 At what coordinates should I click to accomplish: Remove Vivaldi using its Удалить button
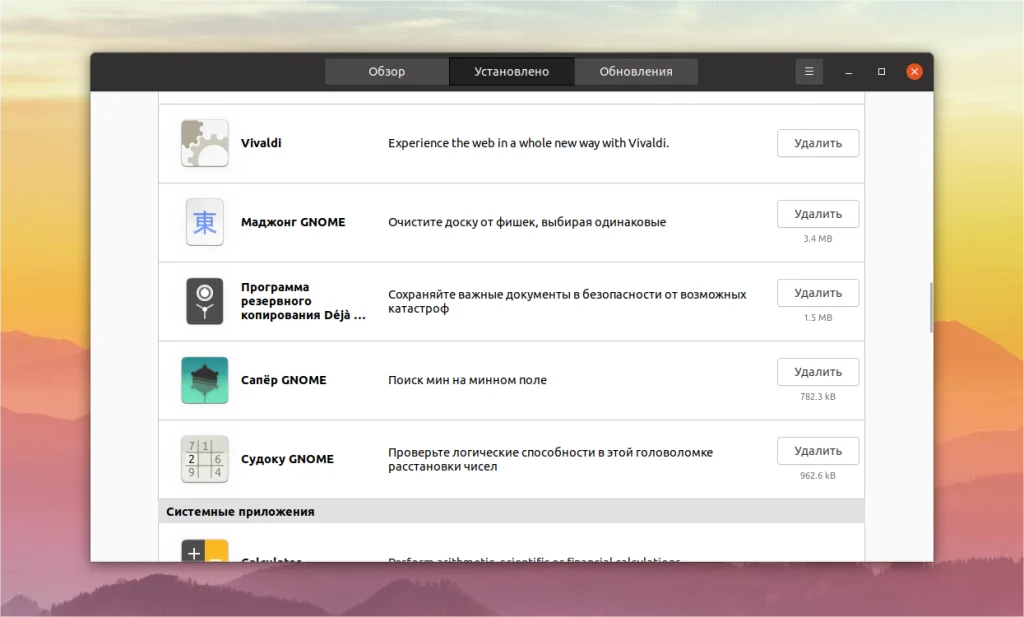point(817,142)
